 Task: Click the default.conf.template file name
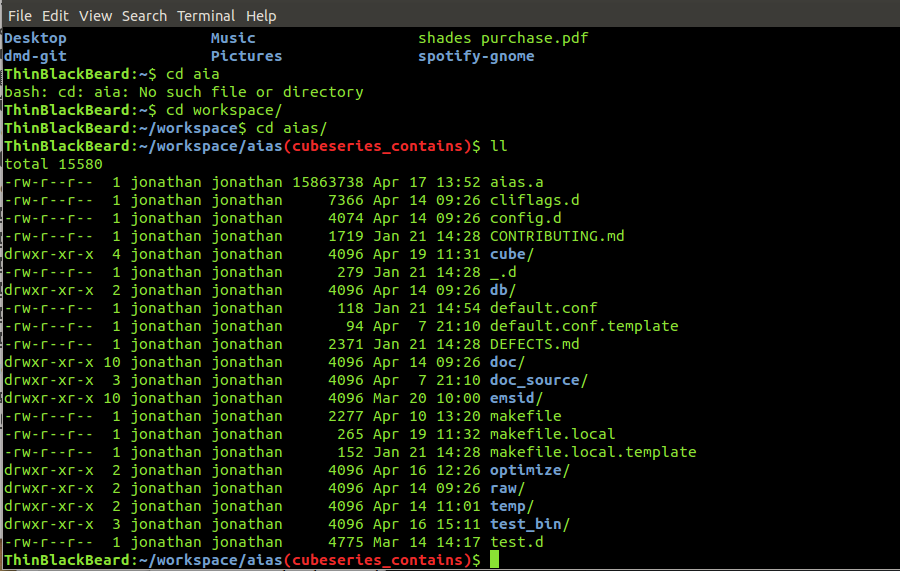584,326
